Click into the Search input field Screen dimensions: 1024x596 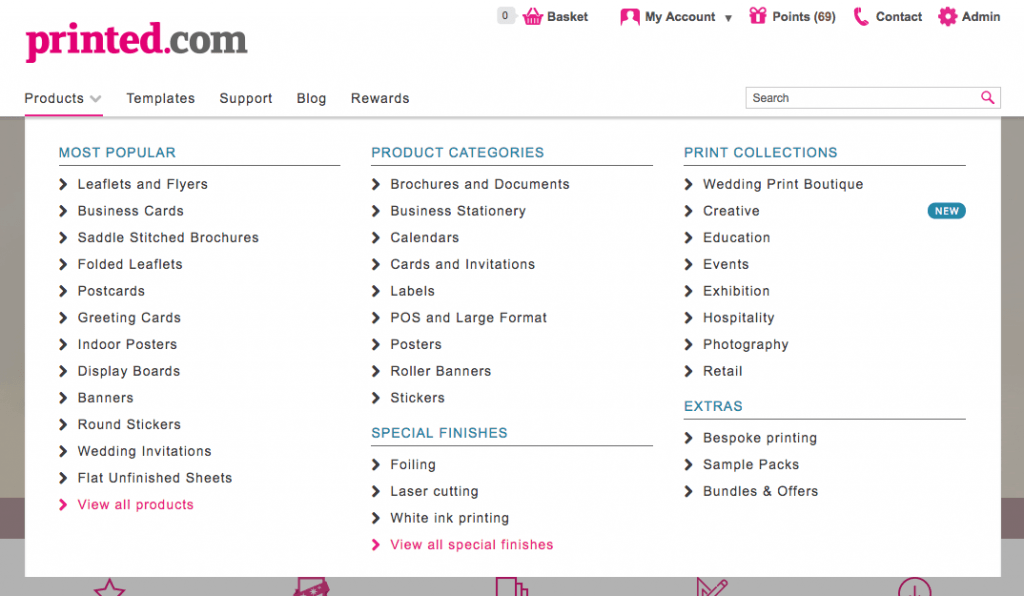(860, 98)
